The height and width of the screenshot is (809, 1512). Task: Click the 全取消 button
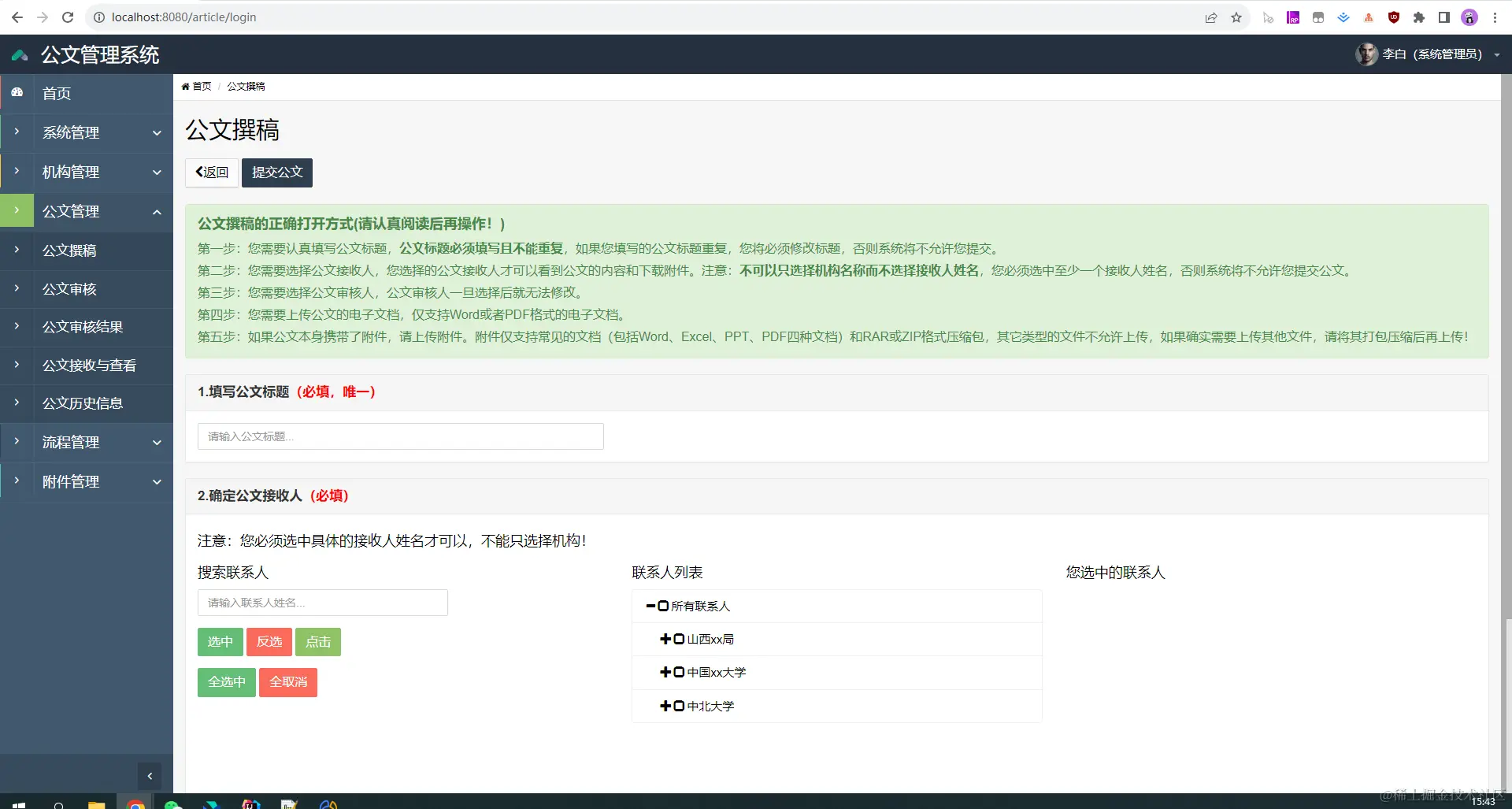click(287, 682)
